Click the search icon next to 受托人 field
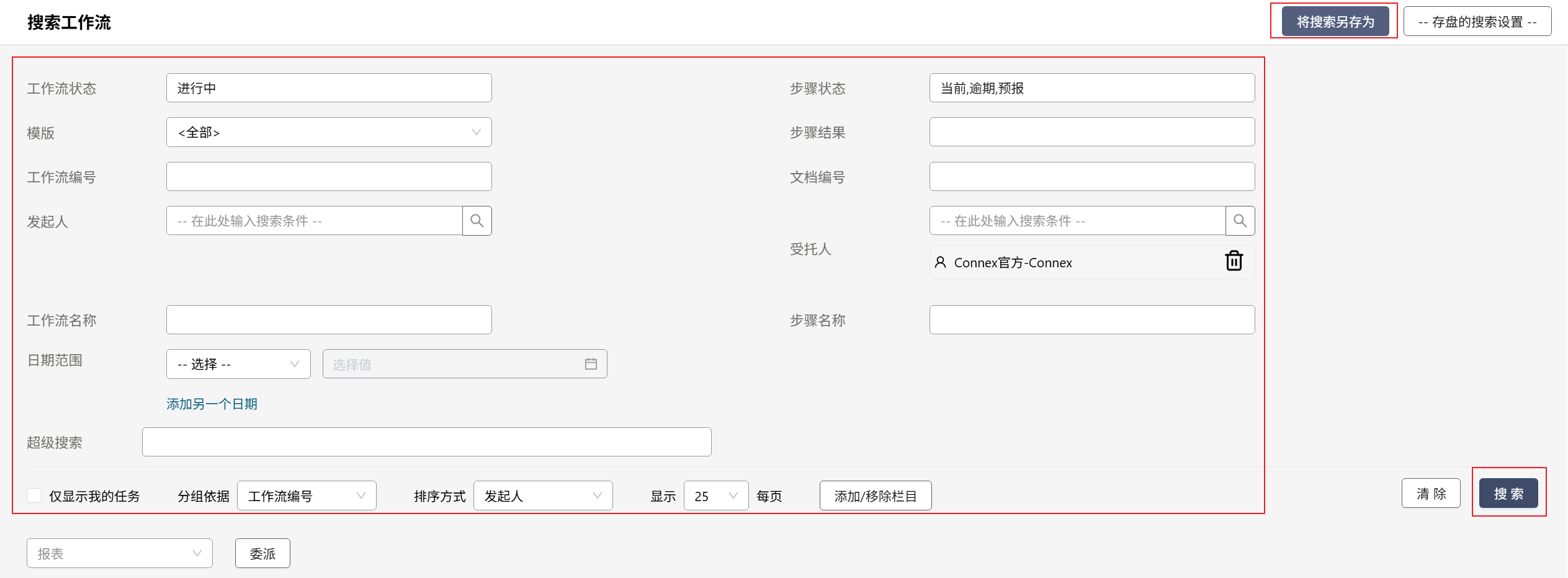Image resolution: width=1568 pixels, height=578 pixels. point(1240,221)
